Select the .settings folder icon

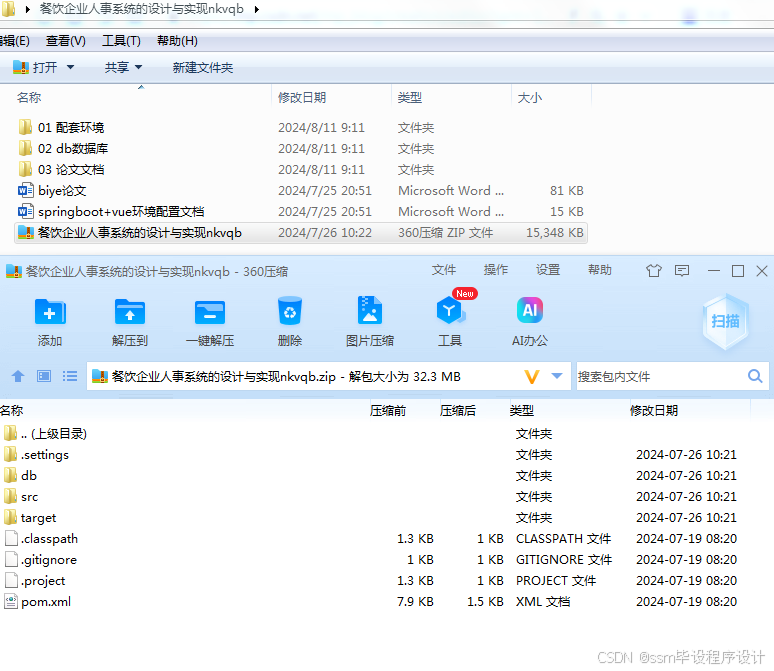click(x=10, y=454)
